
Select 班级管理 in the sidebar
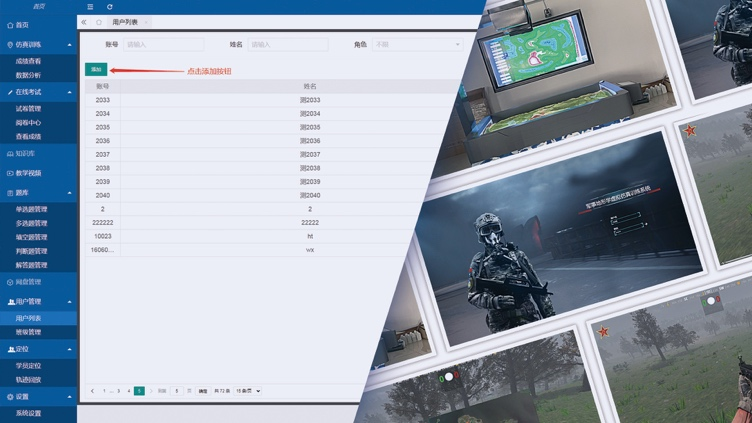click(x=28, y=332)
